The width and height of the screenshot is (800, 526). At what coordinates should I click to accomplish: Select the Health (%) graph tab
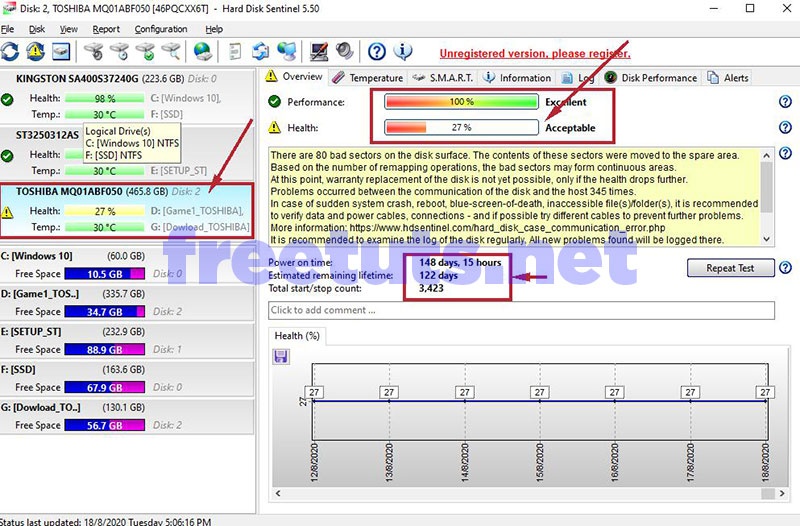pos(297,336)
